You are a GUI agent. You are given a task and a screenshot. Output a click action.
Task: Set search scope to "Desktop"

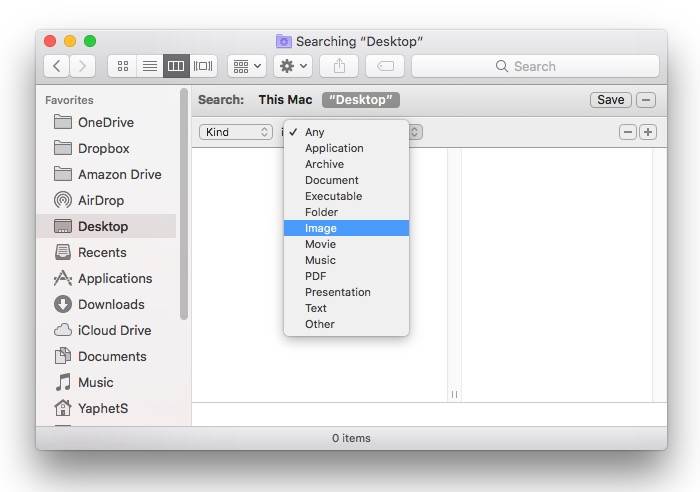pyautogui.click(x=361, y=100)
